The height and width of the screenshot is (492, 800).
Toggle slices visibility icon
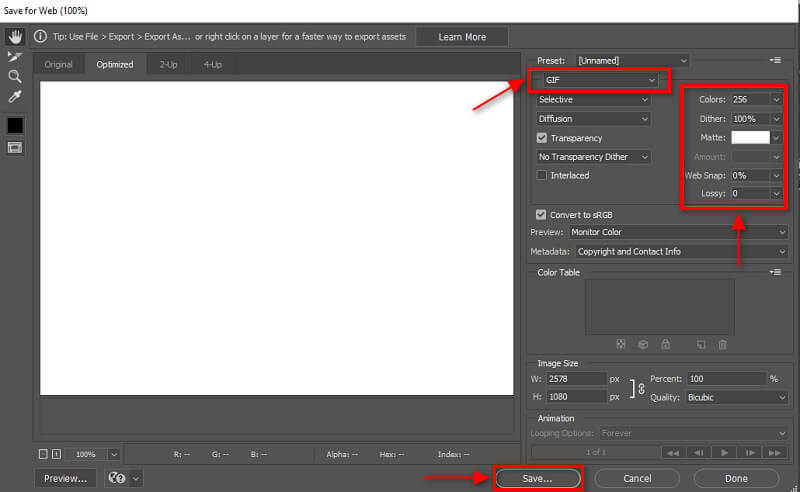click(x=15, y=147)
